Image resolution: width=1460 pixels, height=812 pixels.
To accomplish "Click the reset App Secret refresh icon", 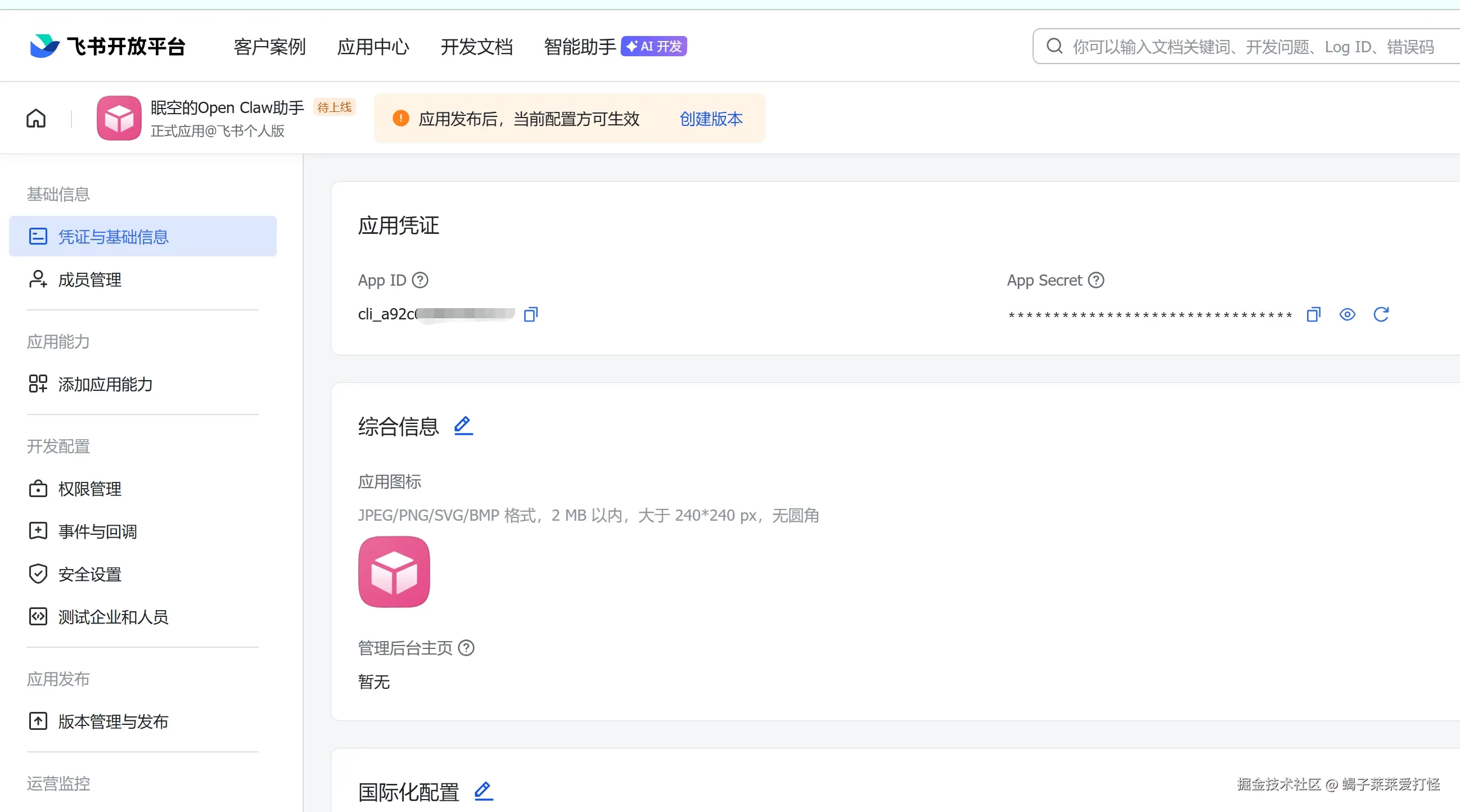I will pyautogui.click(x=1381, y=314).
